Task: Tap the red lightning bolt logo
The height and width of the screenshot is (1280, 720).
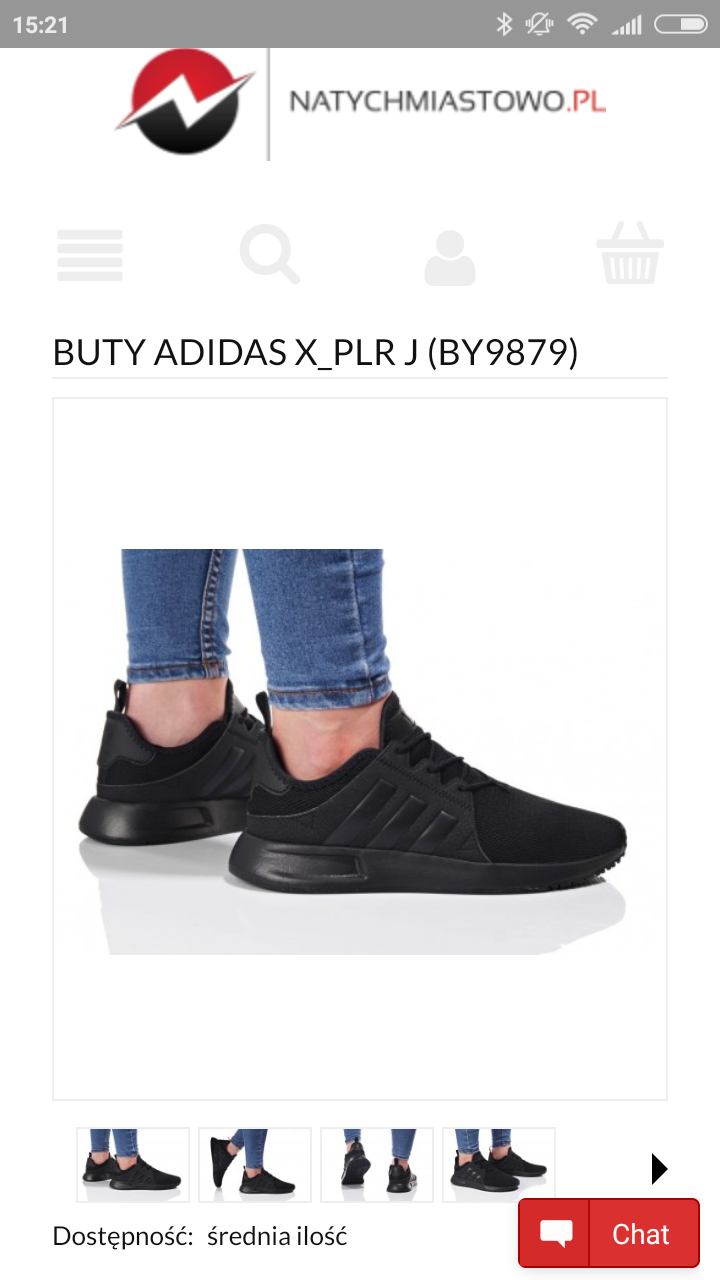Action: [185, 102]
